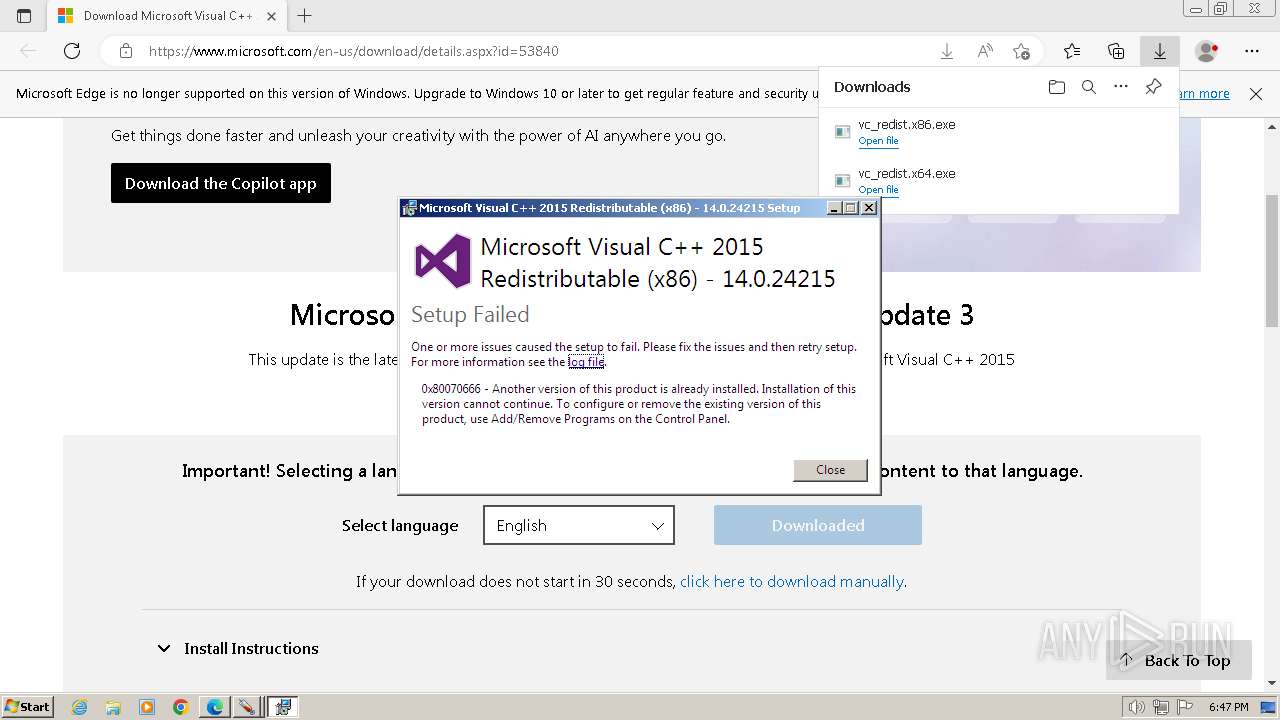
Task: Switch to Edge taskbar button
Action: [214, 707]
